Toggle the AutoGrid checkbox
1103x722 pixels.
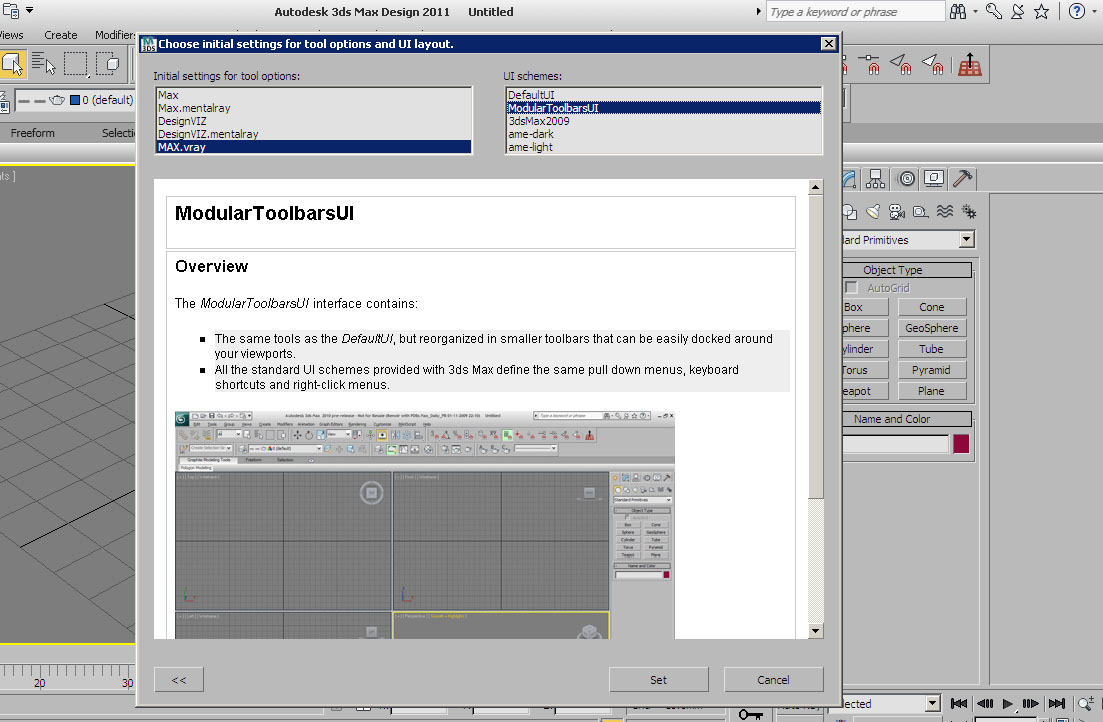click(851, 287)
